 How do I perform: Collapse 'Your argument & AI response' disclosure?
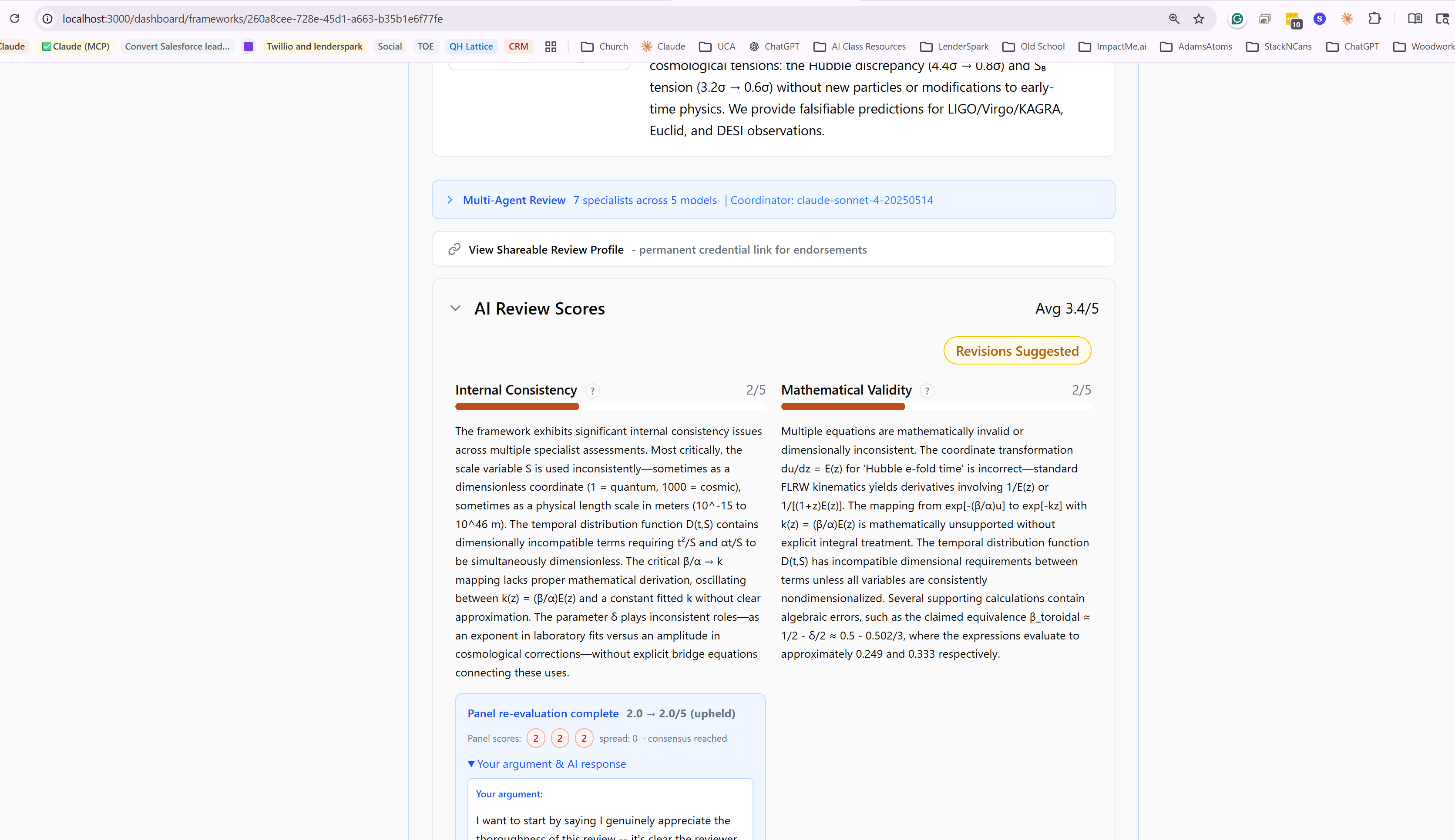point(547,764)
